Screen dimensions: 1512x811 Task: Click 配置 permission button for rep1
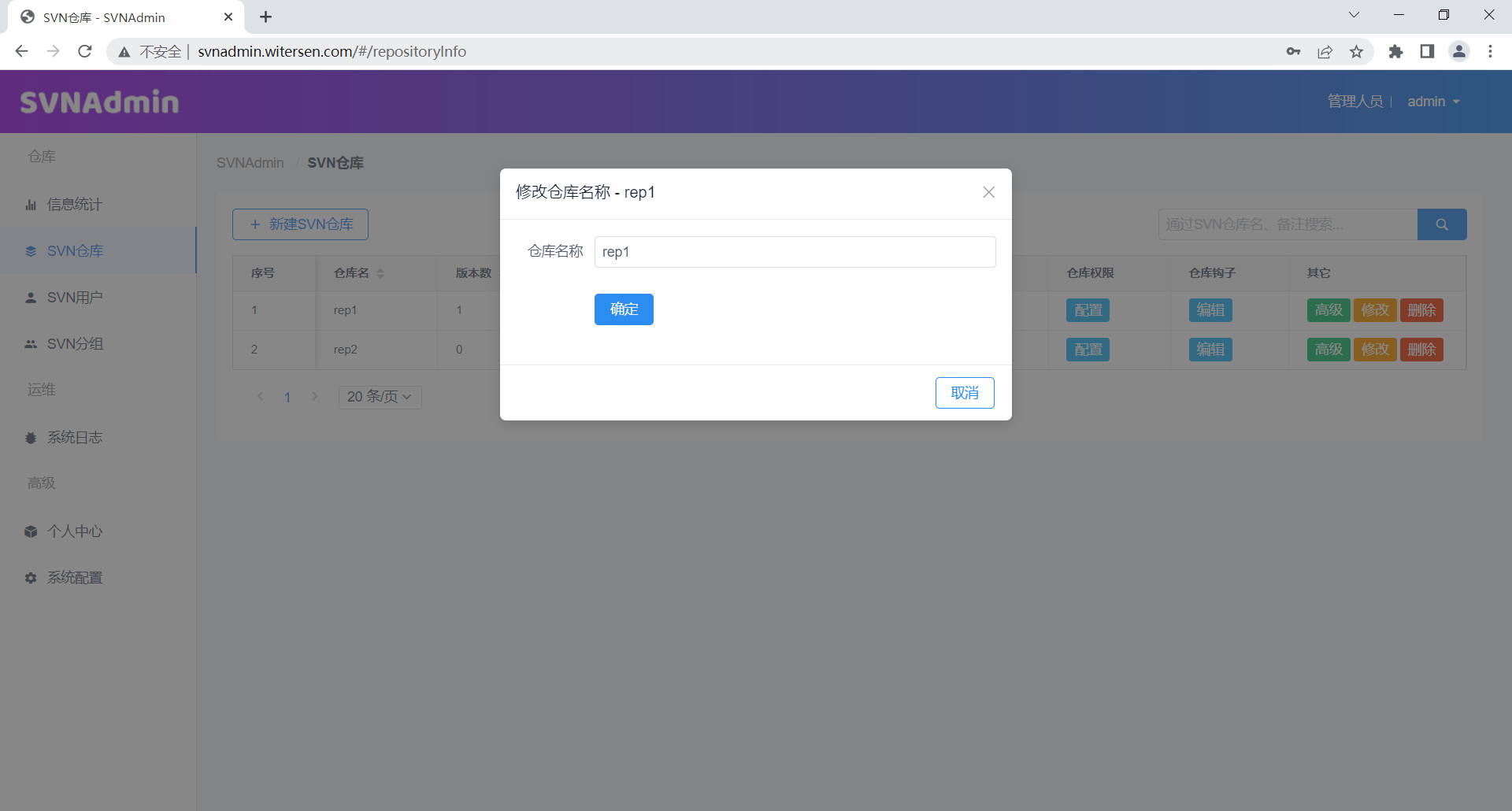pyautogui.click(x=1088, y=310)
